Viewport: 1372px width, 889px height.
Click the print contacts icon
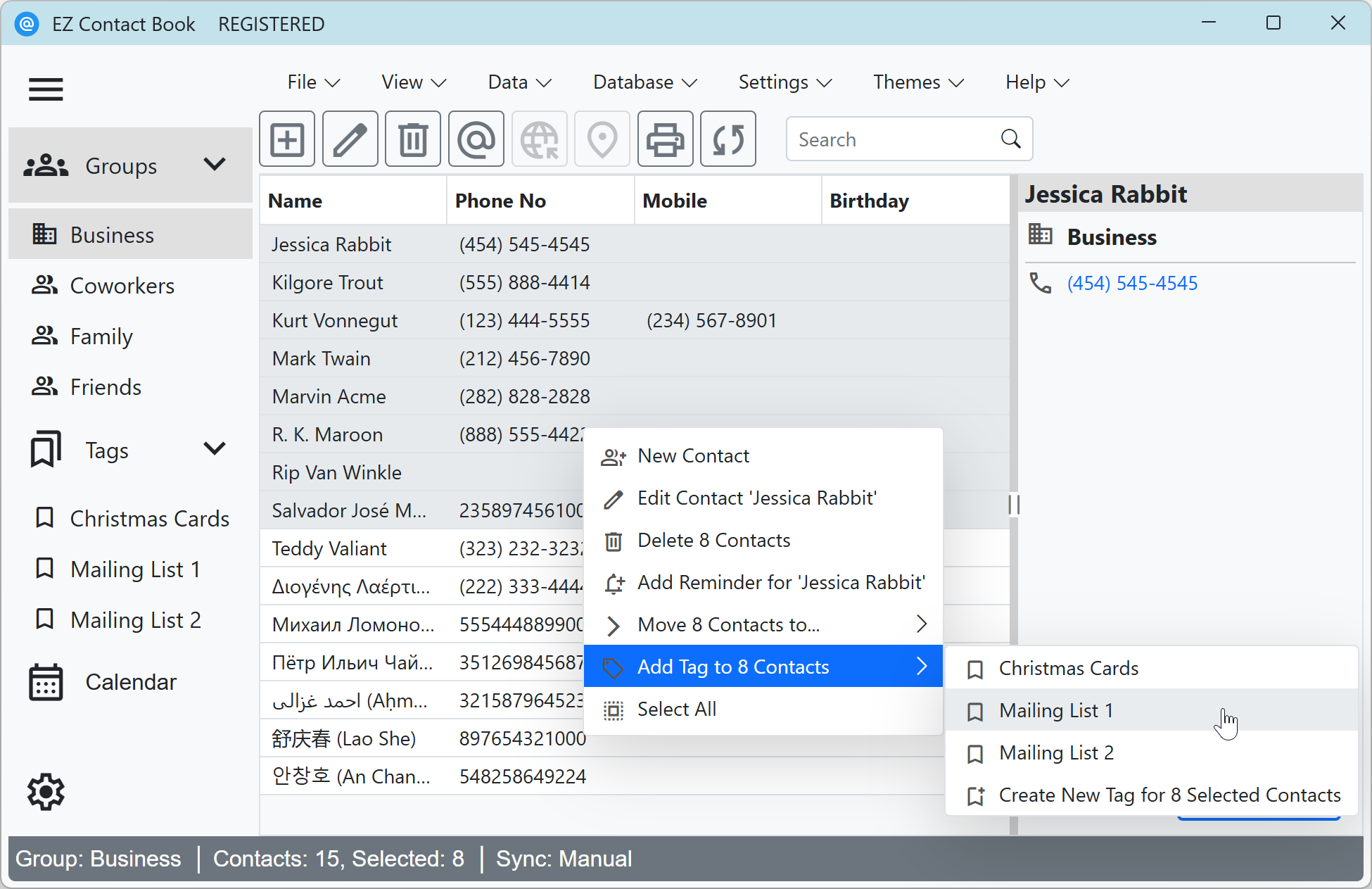[665, 139]
